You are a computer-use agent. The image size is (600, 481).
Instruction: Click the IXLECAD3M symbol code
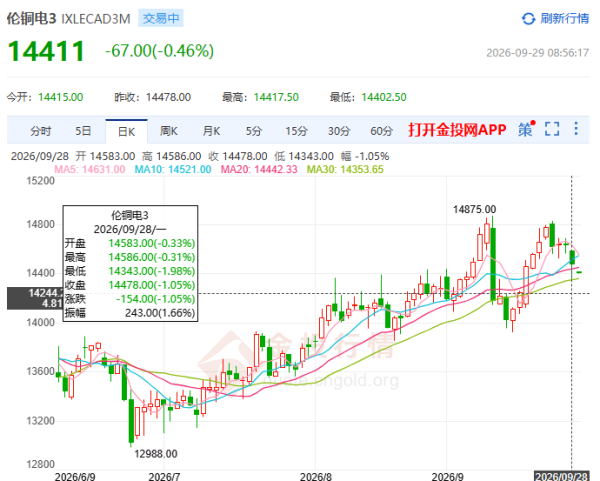click(x=96, y=19)
